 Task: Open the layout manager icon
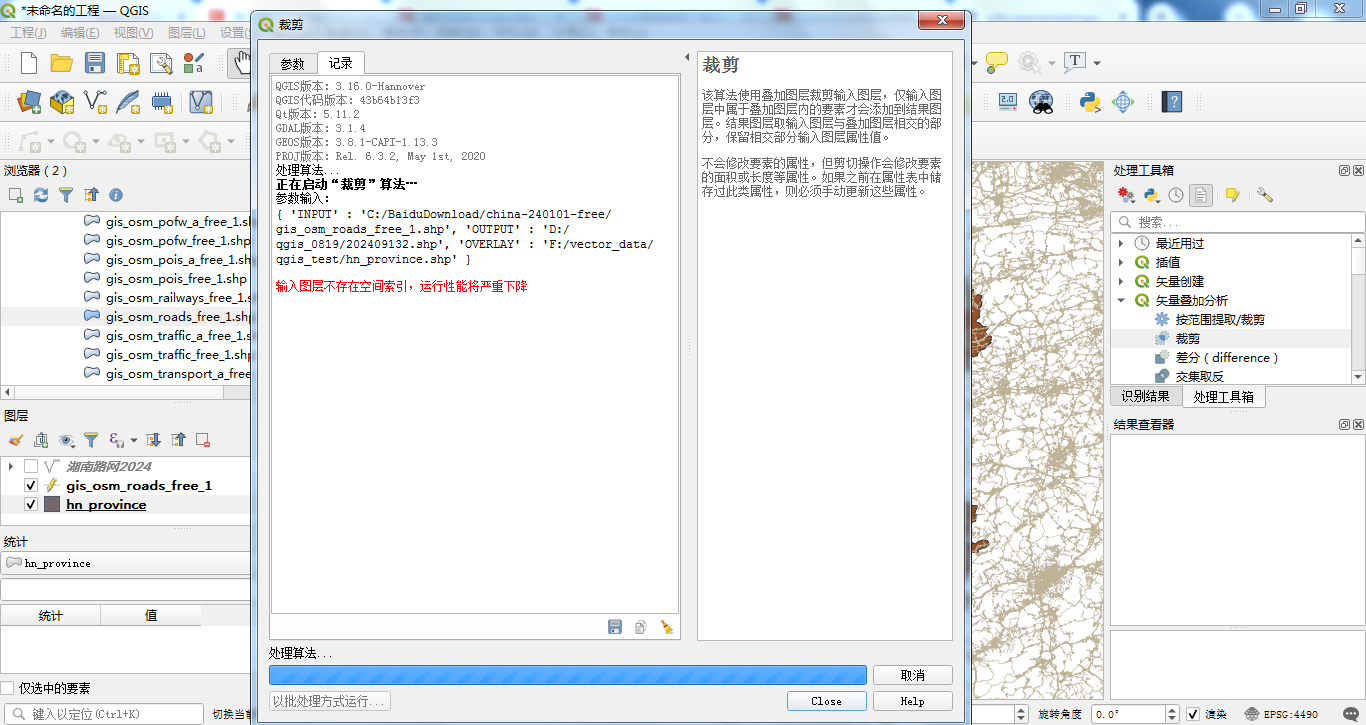coord(161,63)
